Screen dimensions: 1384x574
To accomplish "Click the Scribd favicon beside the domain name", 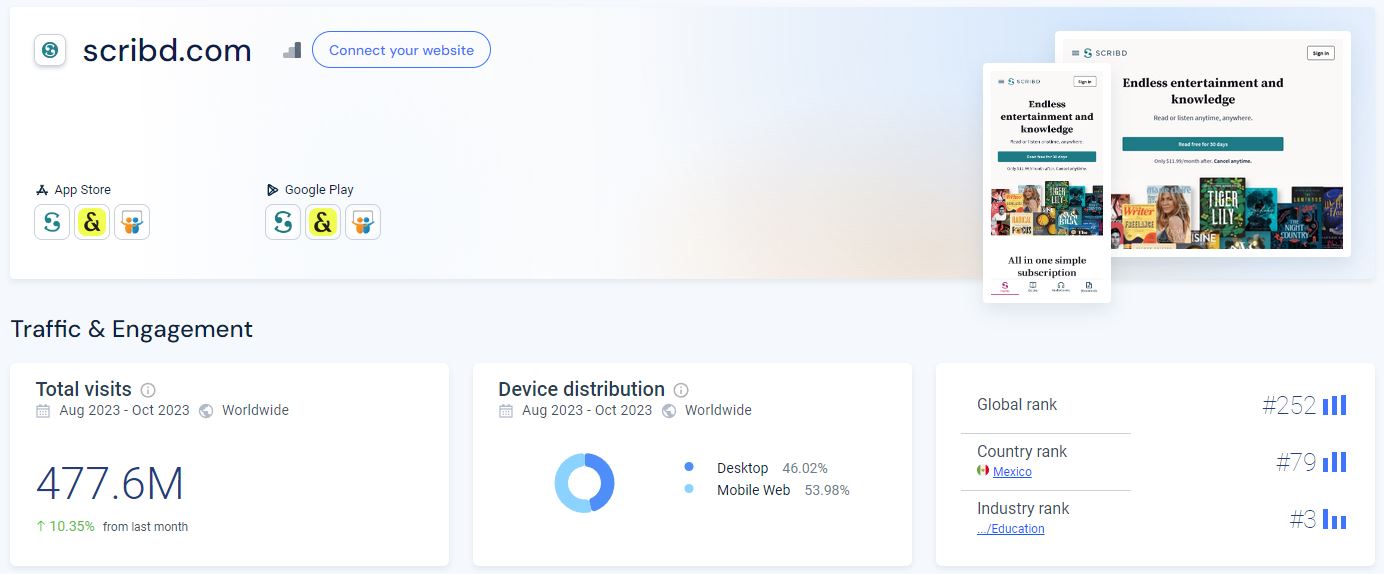I will click(x=50, y=50).
